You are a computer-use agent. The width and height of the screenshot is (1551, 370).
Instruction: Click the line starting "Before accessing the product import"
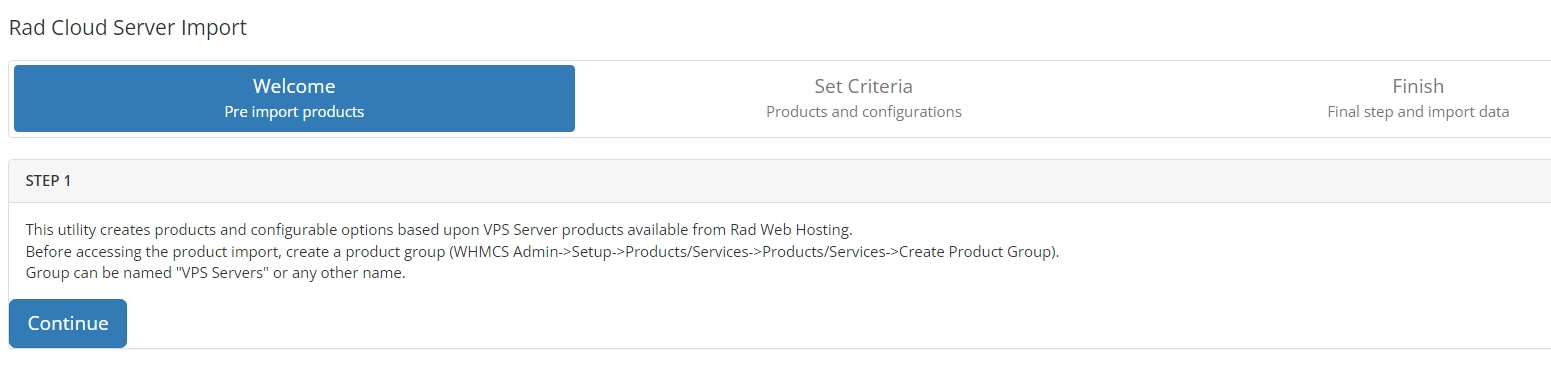click(x=542, y=251)
